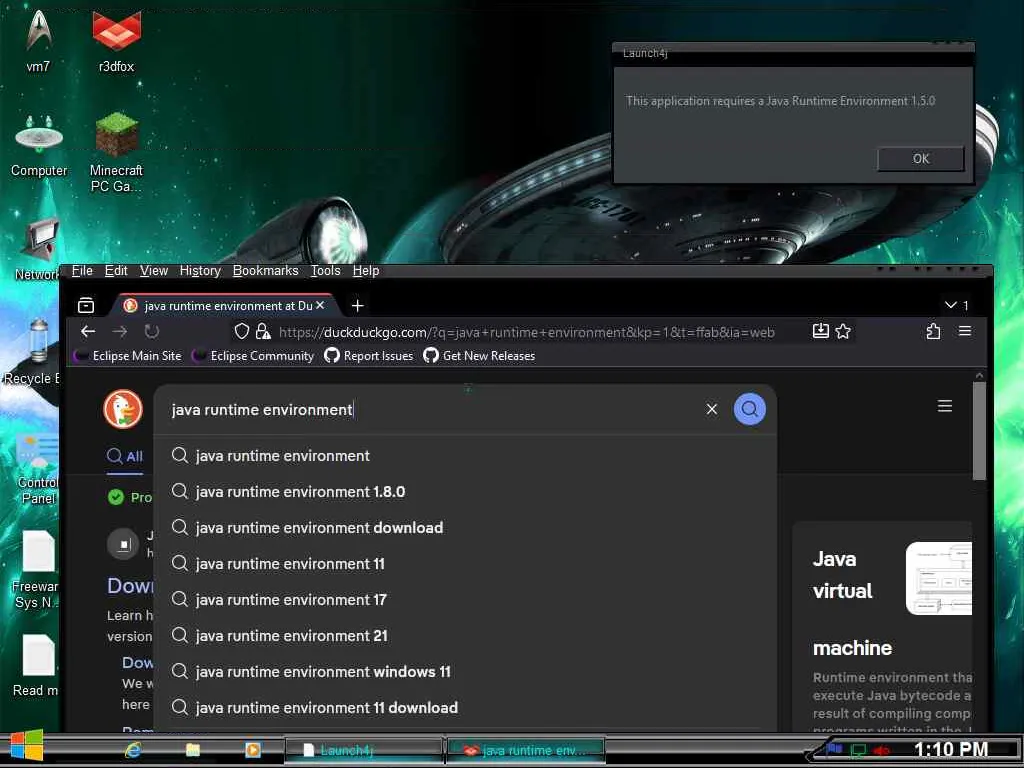
Task: Open the View menu in browser
Action: click(x=153, y=270)
